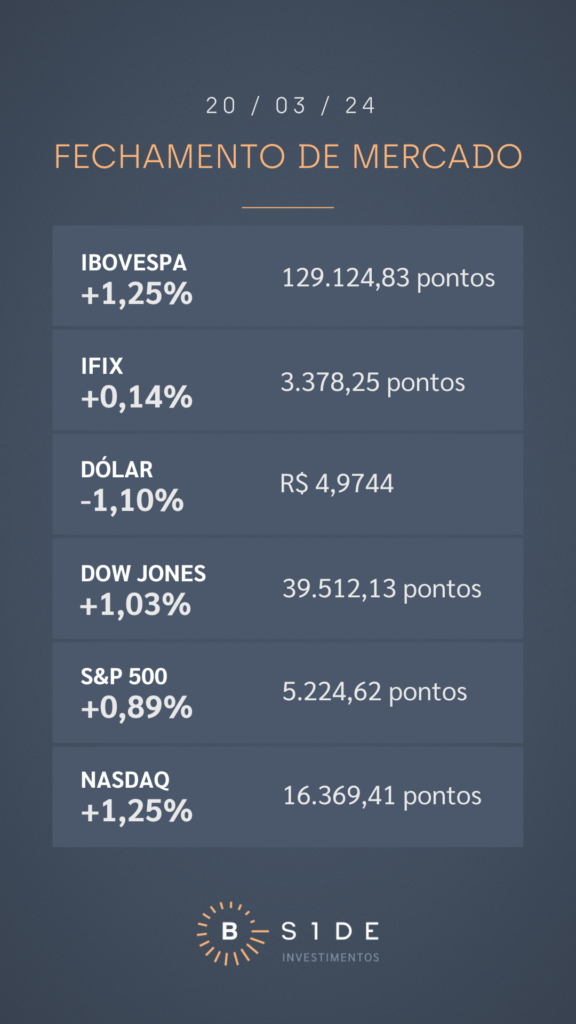Click the DÓLAR -1,10% change

pos(132,501)
